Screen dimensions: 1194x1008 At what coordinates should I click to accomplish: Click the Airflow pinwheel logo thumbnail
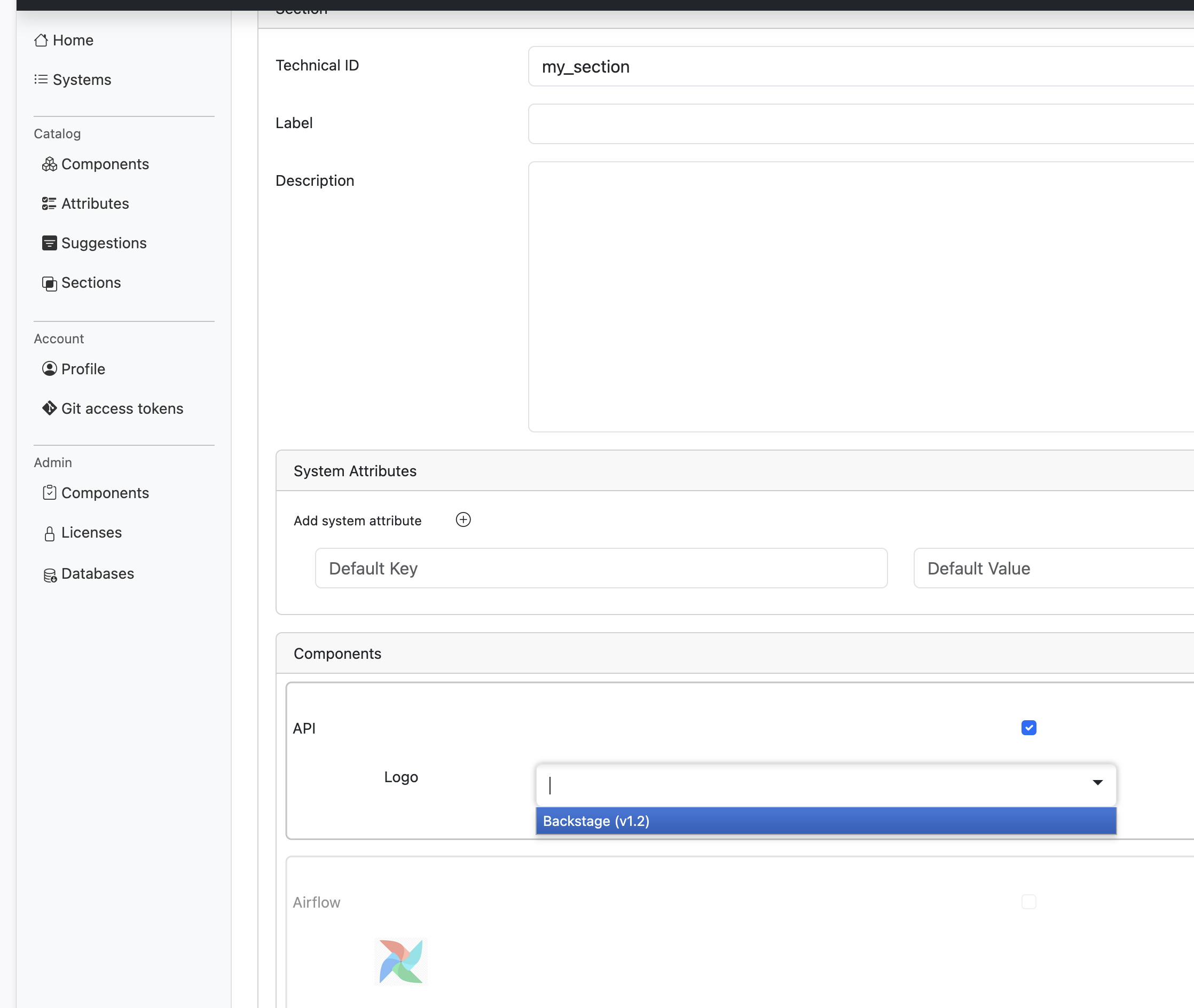pyautogui.click(x=400, y=961)
